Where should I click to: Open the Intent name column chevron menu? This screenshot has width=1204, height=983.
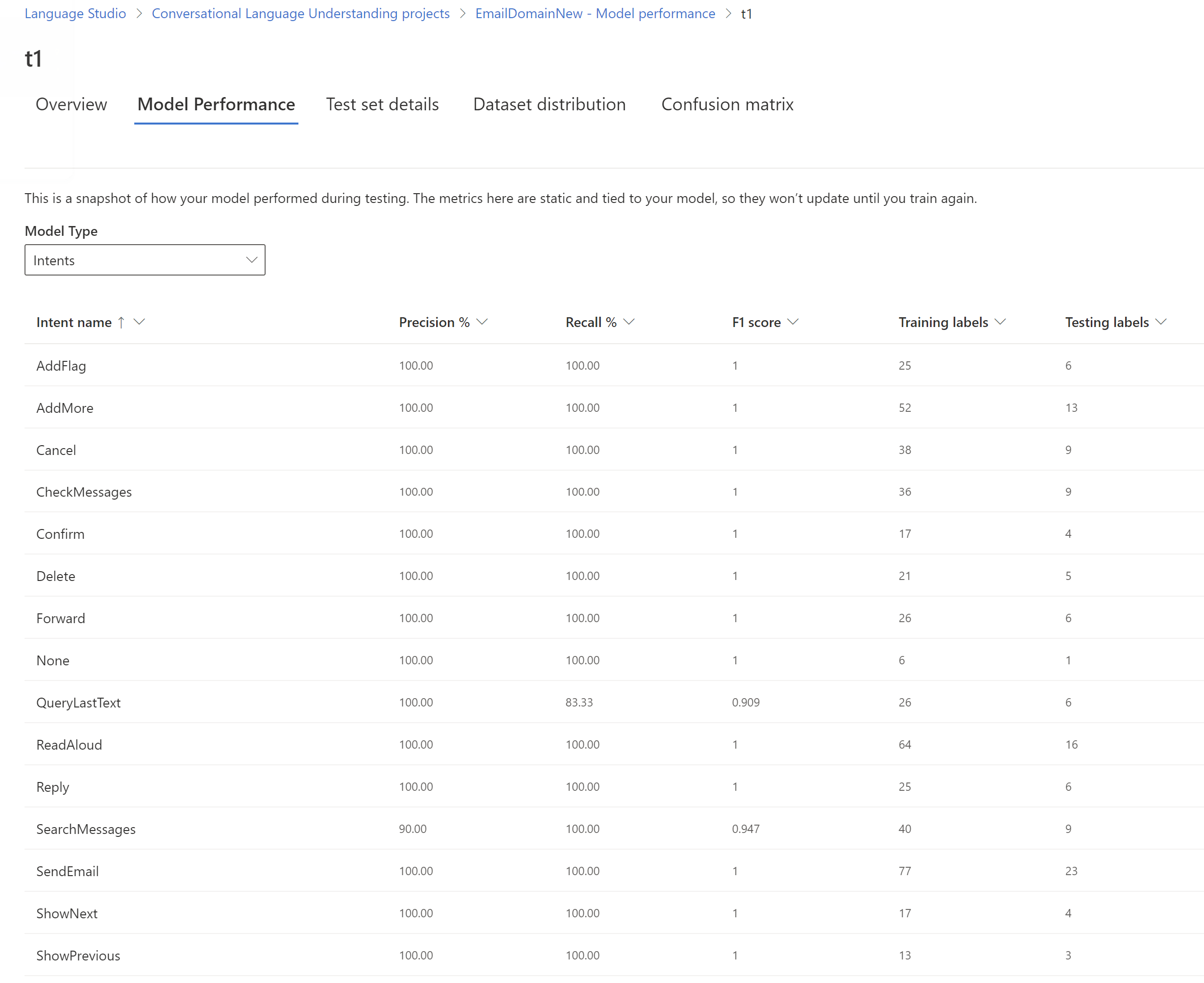(x=139, y=322)
